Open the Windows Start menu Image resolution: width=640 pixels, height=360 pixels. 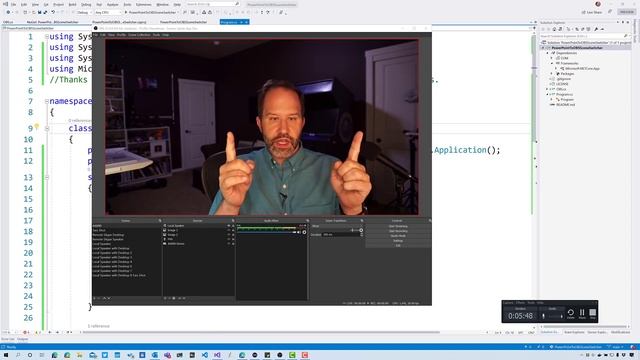[x=6, y=355]
